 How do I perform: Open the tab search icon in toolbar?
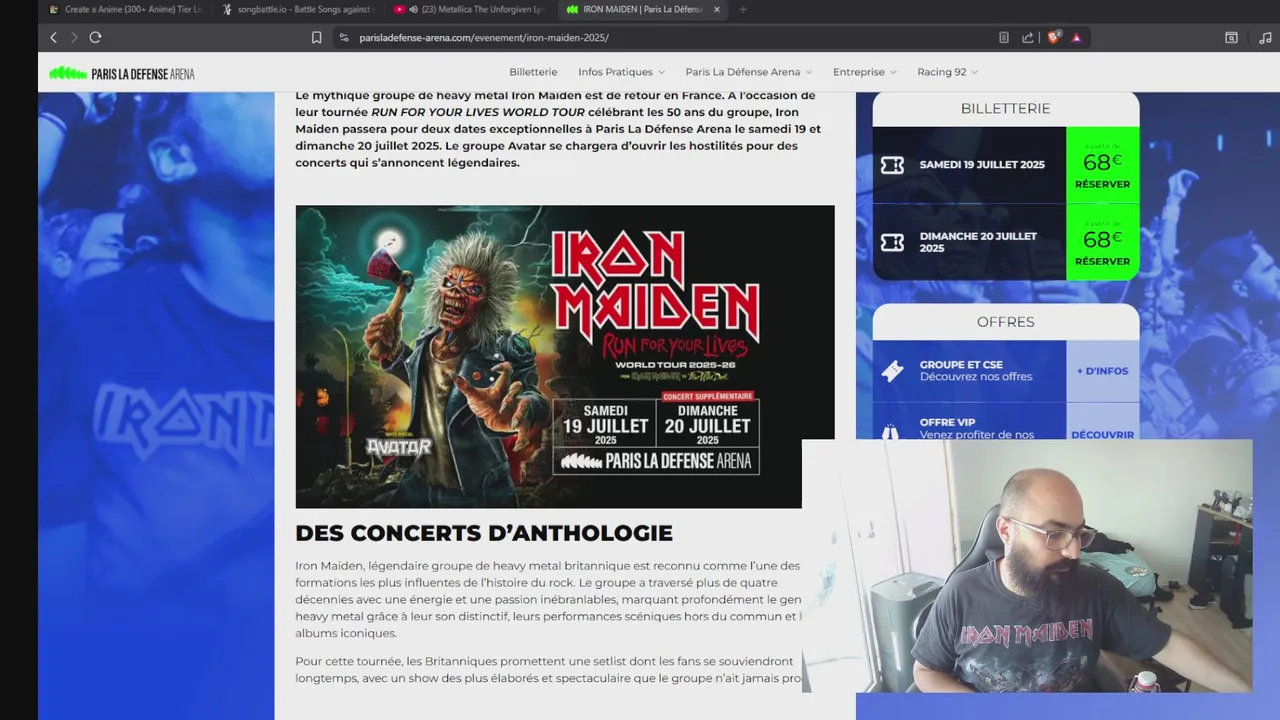coord(1231,37)
